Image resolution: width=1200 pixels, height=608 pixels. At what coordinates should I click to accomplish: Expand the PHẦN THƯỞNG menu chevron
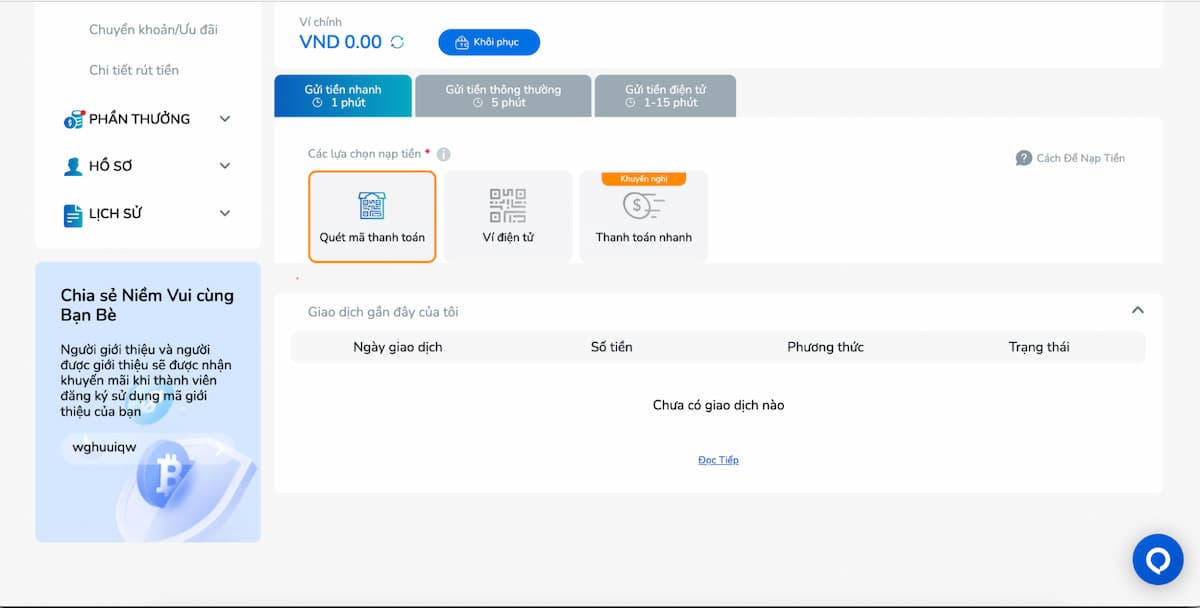coord(225,119)
